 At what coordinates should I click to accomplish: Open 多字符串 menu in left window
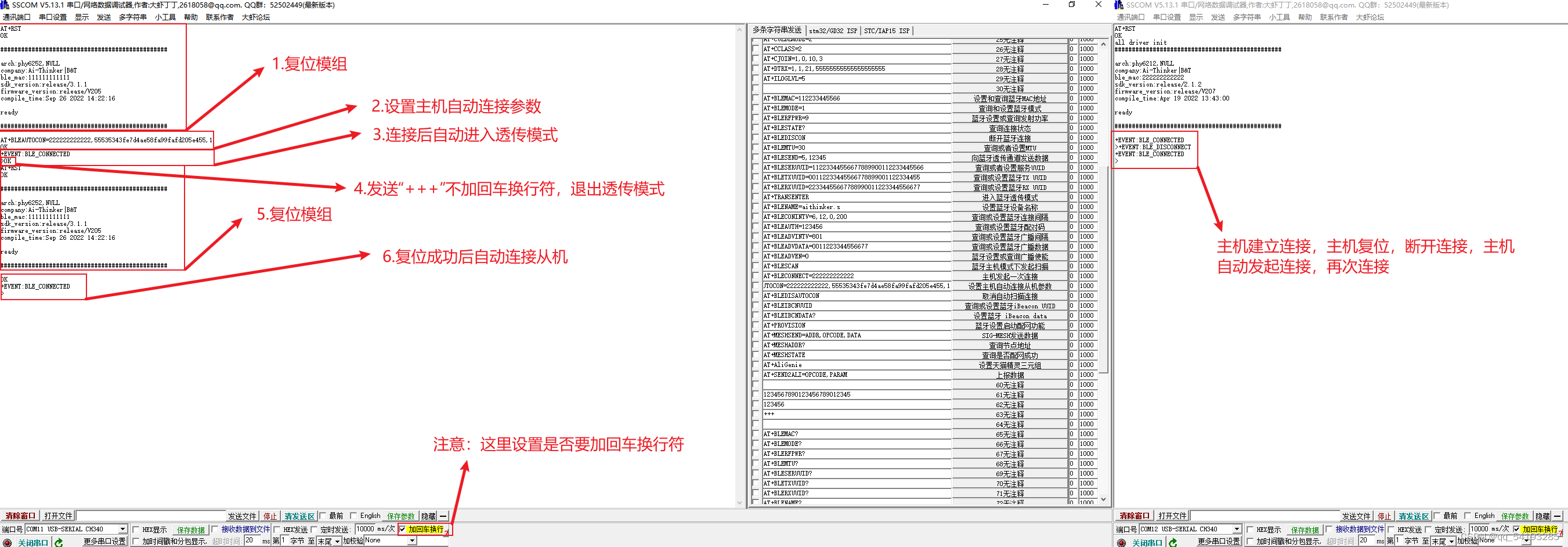coord(133,17)
